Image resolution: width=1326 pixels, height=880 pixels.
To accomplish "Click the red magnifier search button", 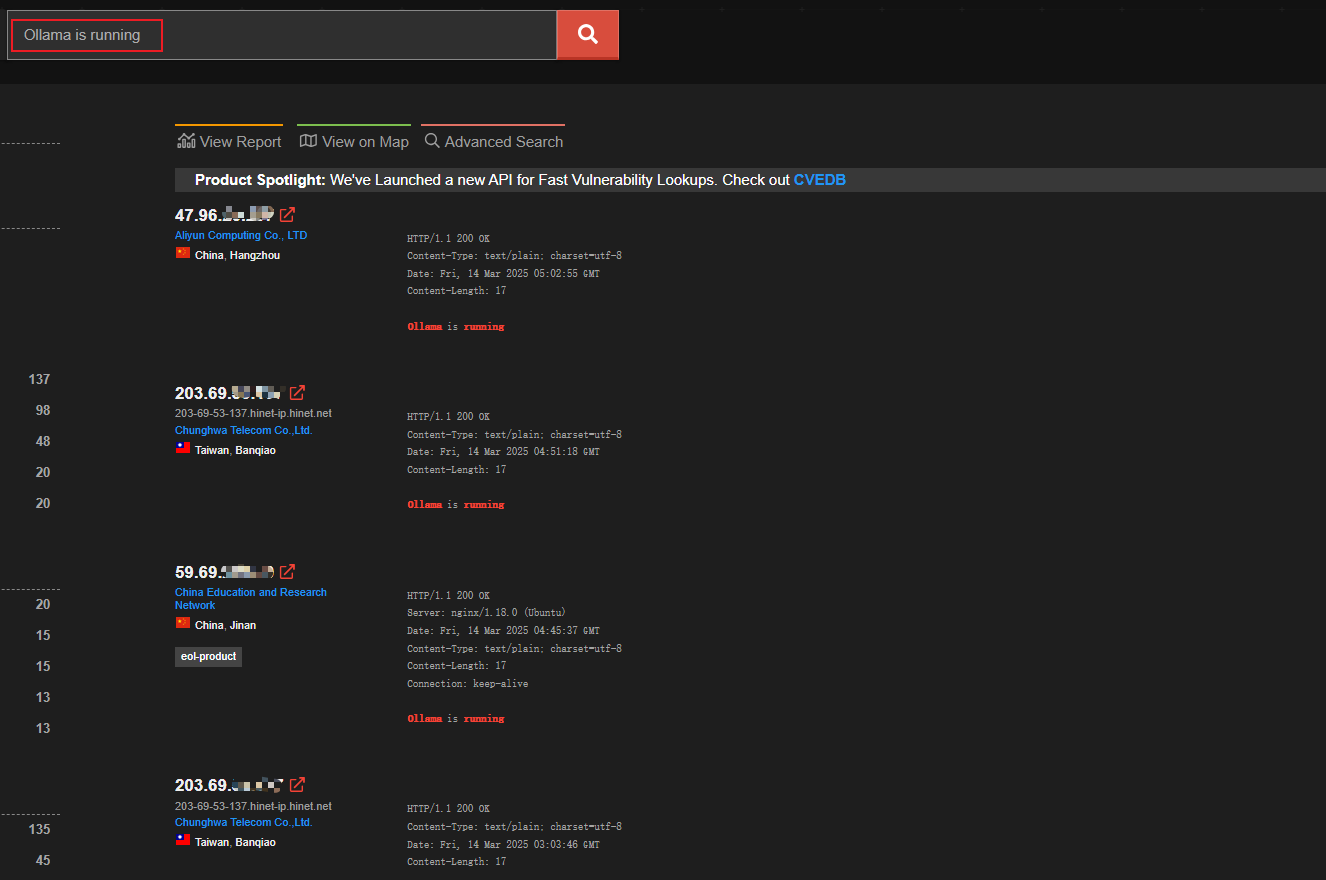I will click(x=588, y=35).
